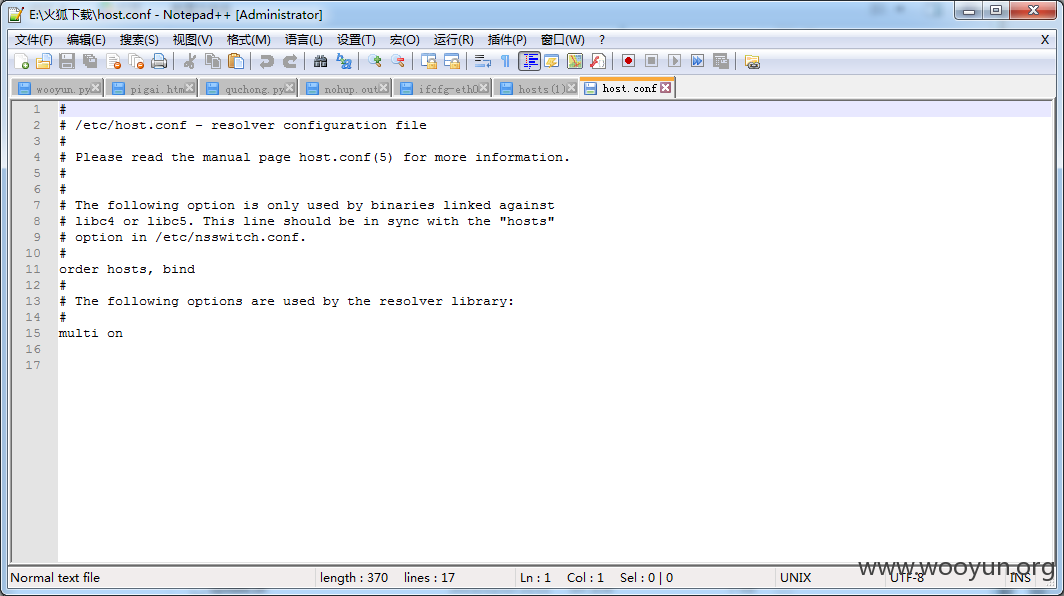Start macro recording with the red record icon
1064x596 pixels.
pyautogui.click(x=628, y=62)
